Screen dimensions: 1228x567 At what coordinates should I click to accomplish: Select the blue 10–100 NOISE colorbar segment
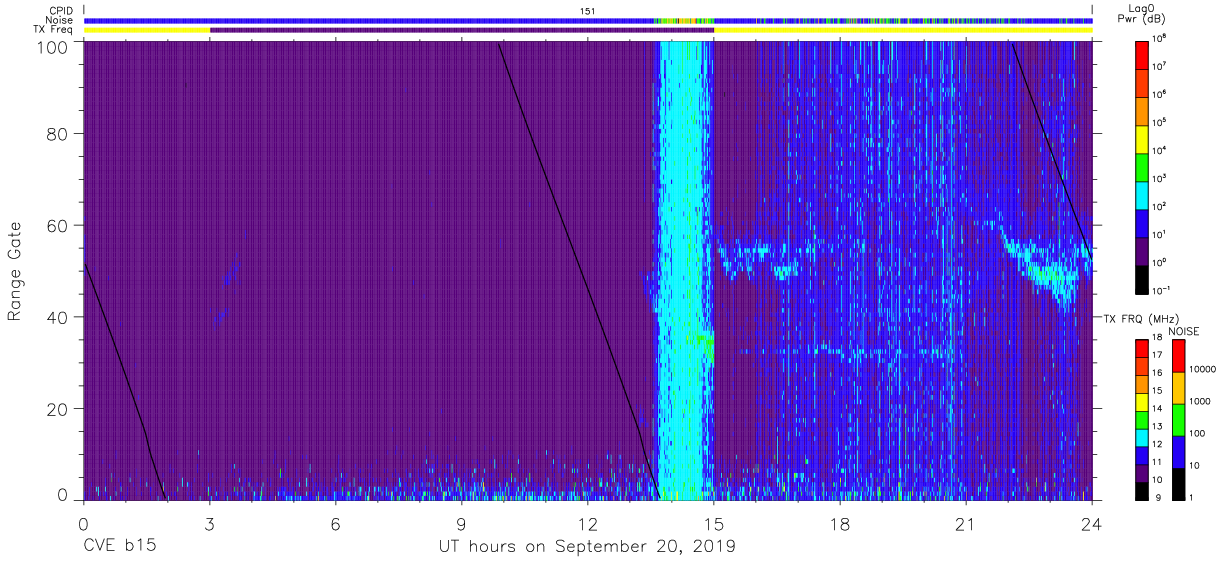(1178, 451)
